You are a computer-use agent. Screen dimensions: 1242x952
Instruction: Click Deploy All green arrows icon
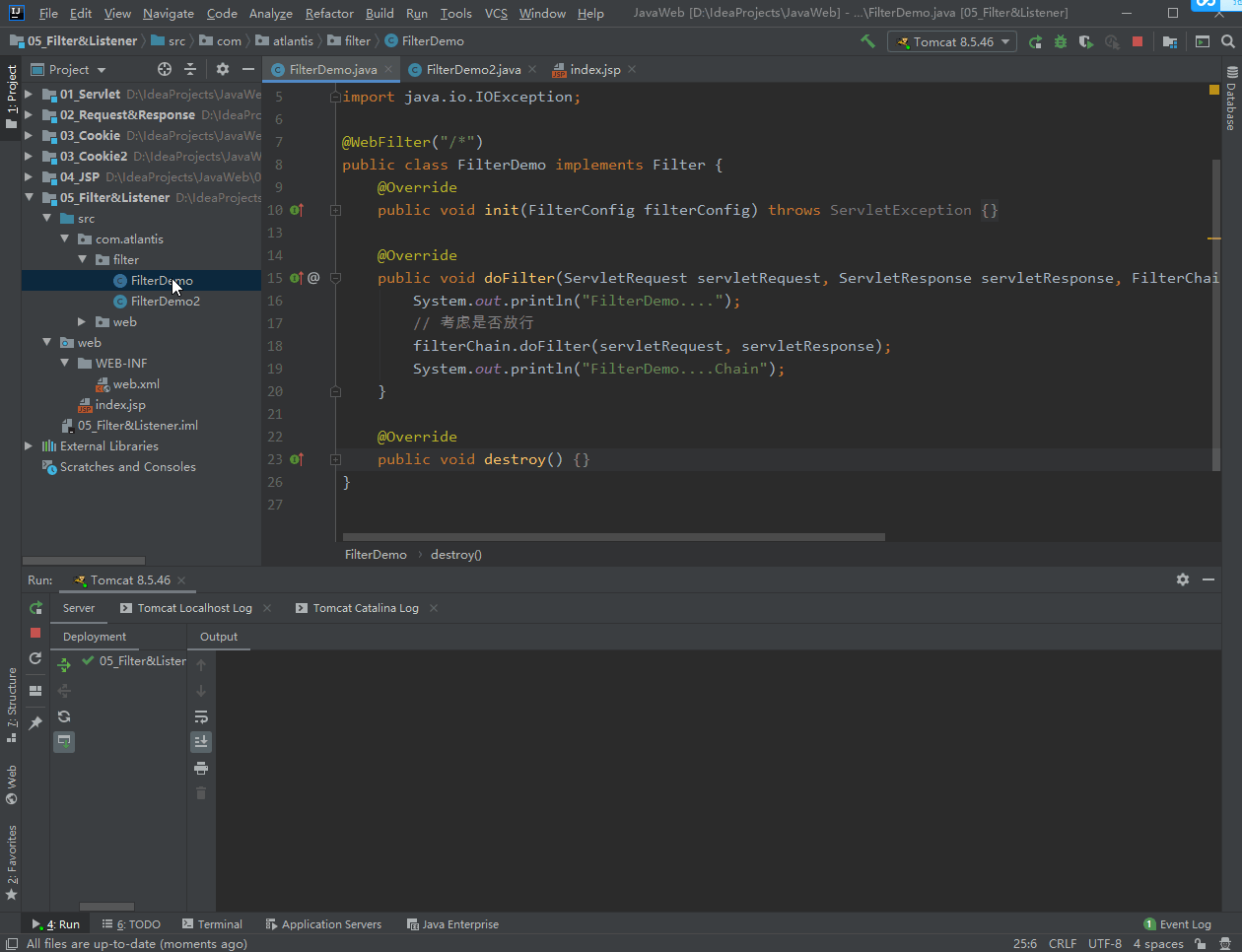(x=64, y=665)
